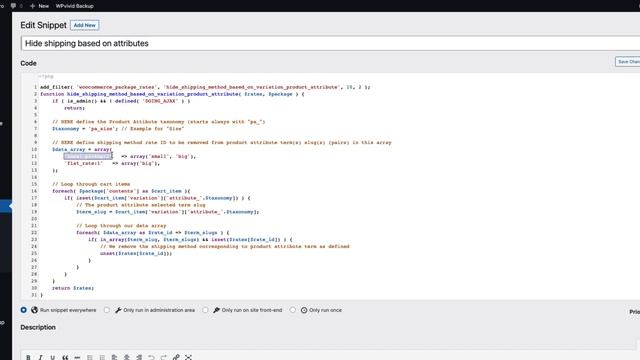Screen dimensions: 640x360
Task: Click the $term_slug assignment on line 19
Action: (x=168, y=212)
